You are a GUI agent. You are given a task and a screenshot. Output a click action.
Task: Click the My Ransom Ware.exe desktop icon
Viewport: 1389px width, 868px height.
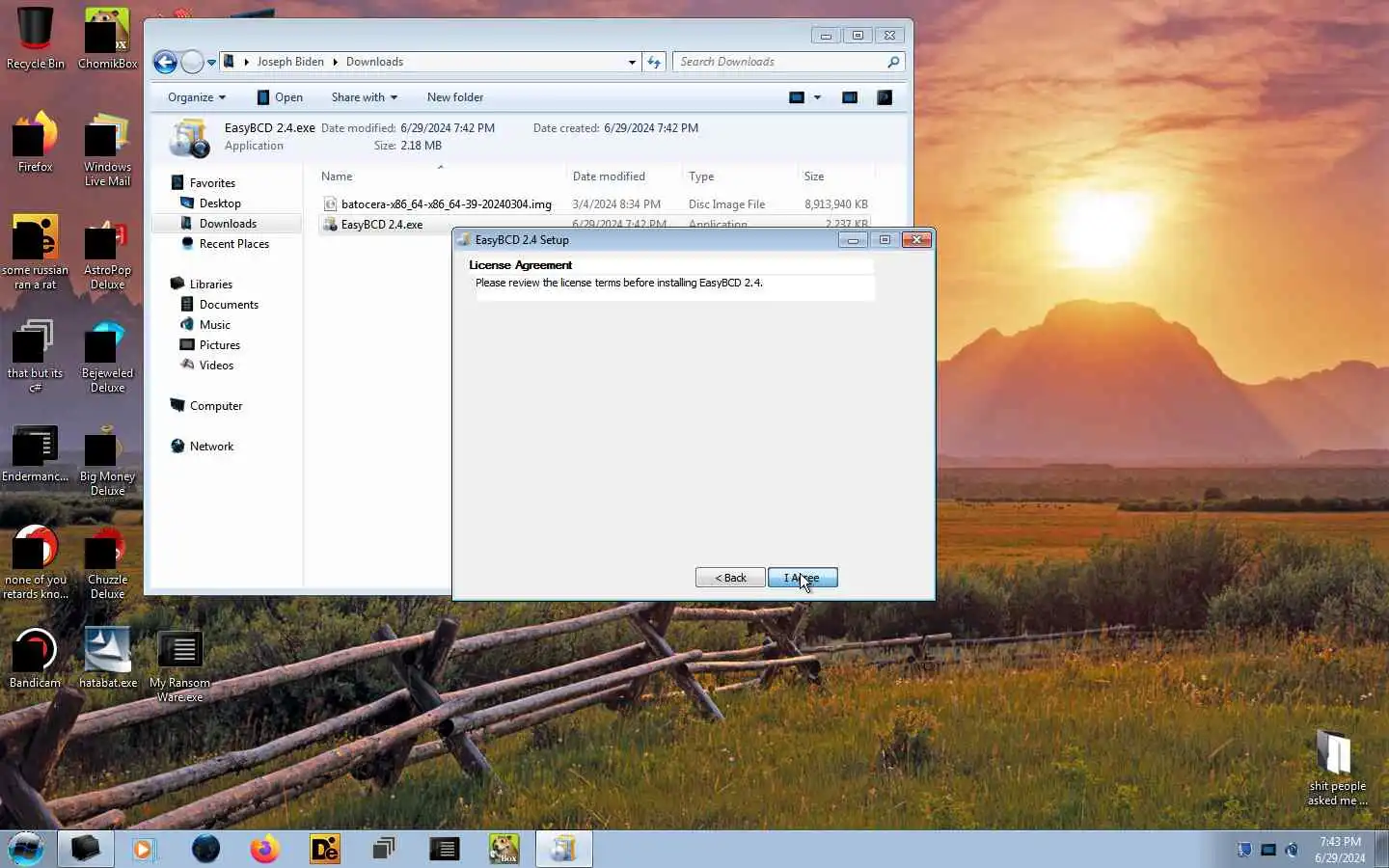pos(179,665)
